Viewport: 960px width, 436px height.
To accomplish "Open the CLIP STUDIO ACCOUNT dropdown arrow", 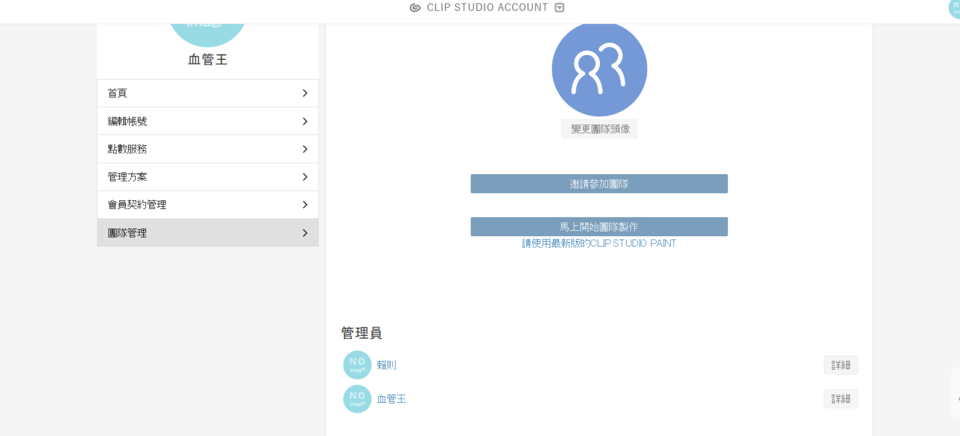I will (559, 8).
